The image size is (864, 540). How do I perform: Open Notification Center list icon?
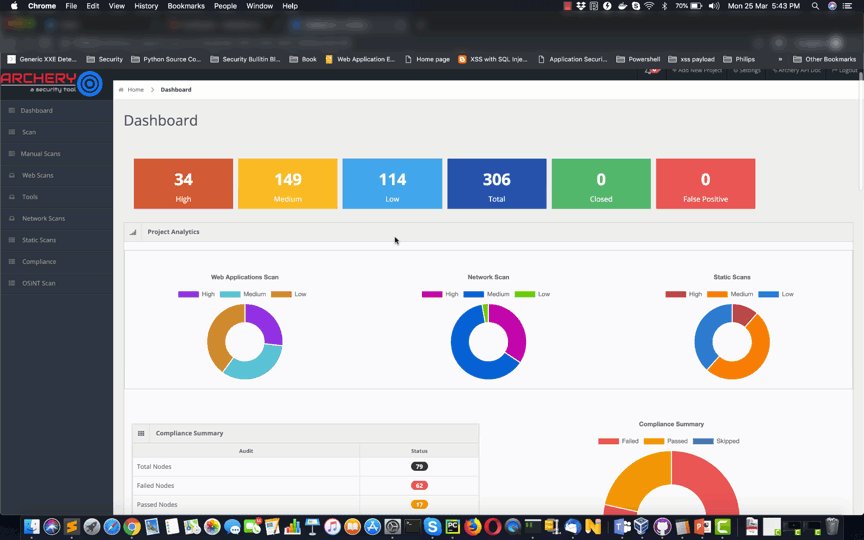[848, 6]
